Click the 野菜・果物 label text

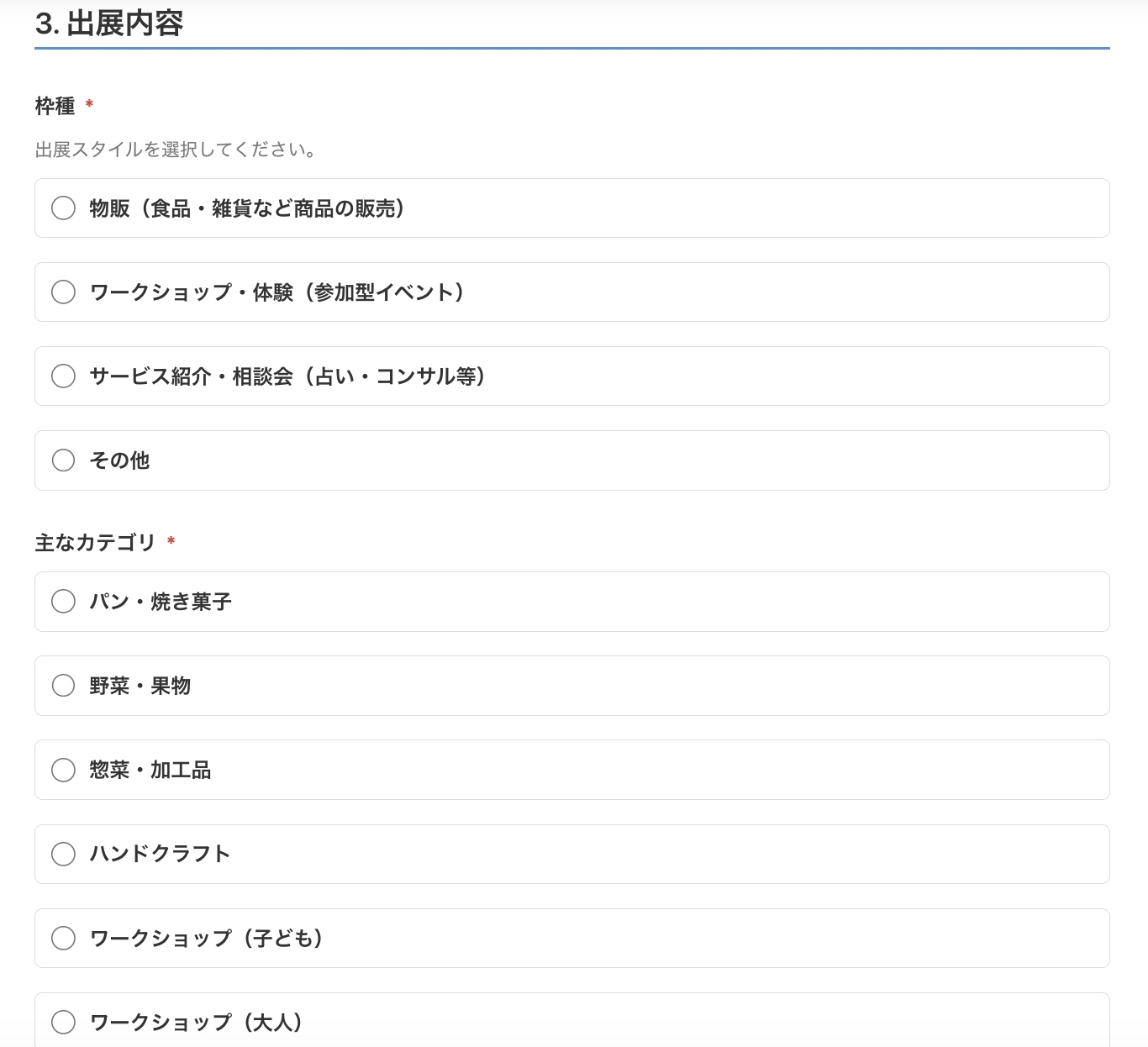pos(140,686)
